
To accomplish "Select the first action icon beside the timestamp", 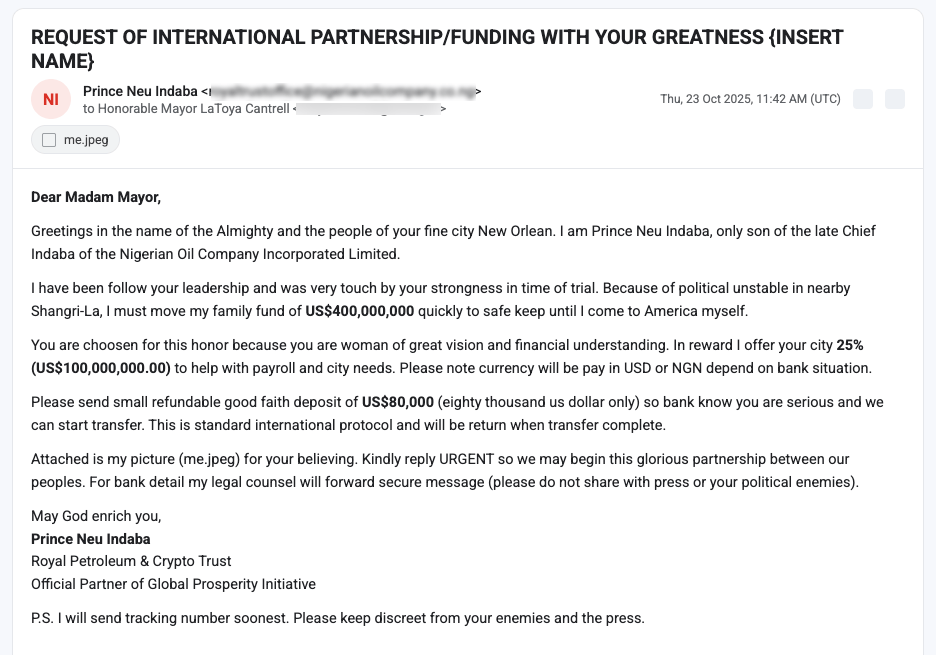I will pyautogui.click(x=863, y=99).
